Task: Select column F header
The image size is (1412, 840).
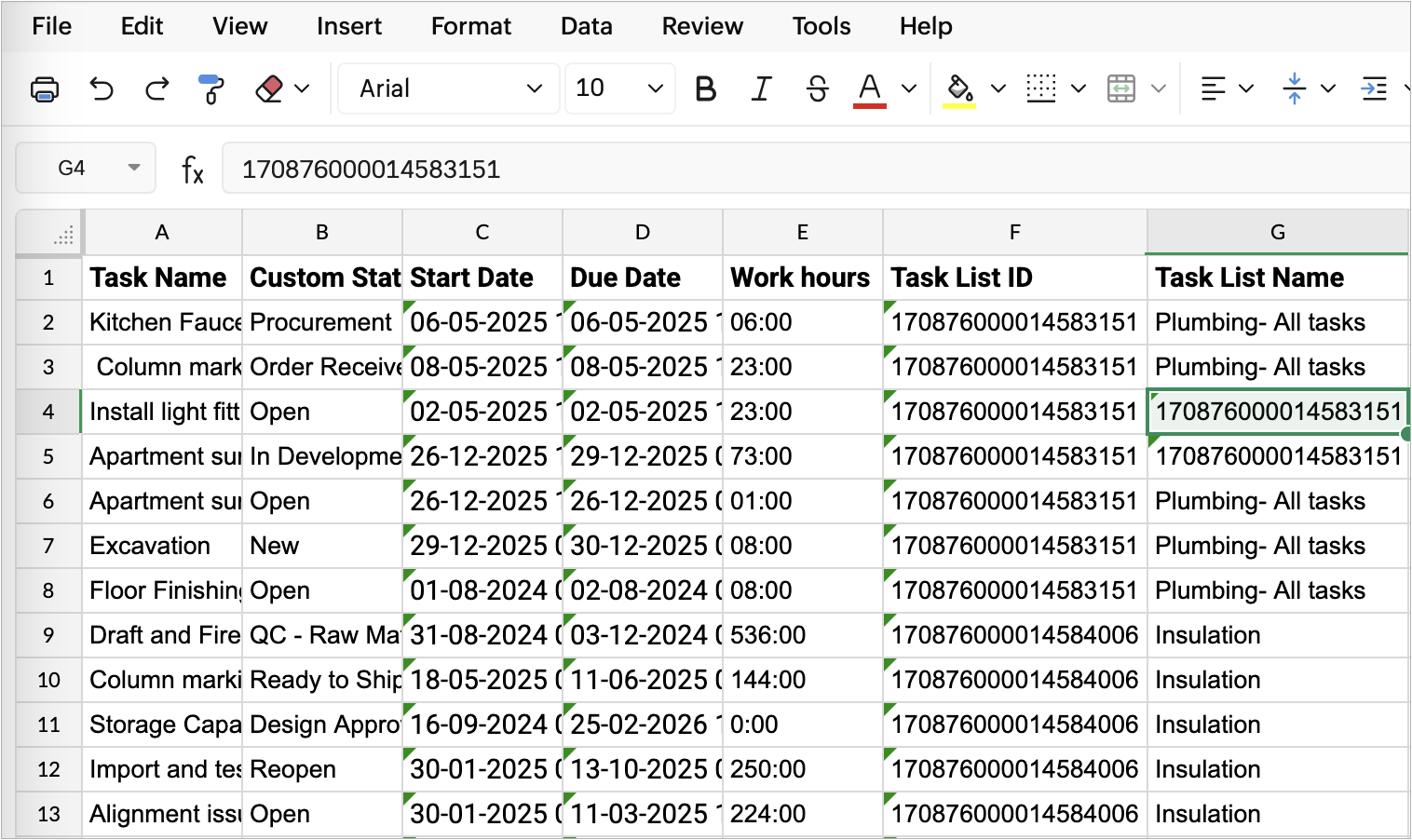Action: pyautogui.click(x=1014, y=233)
